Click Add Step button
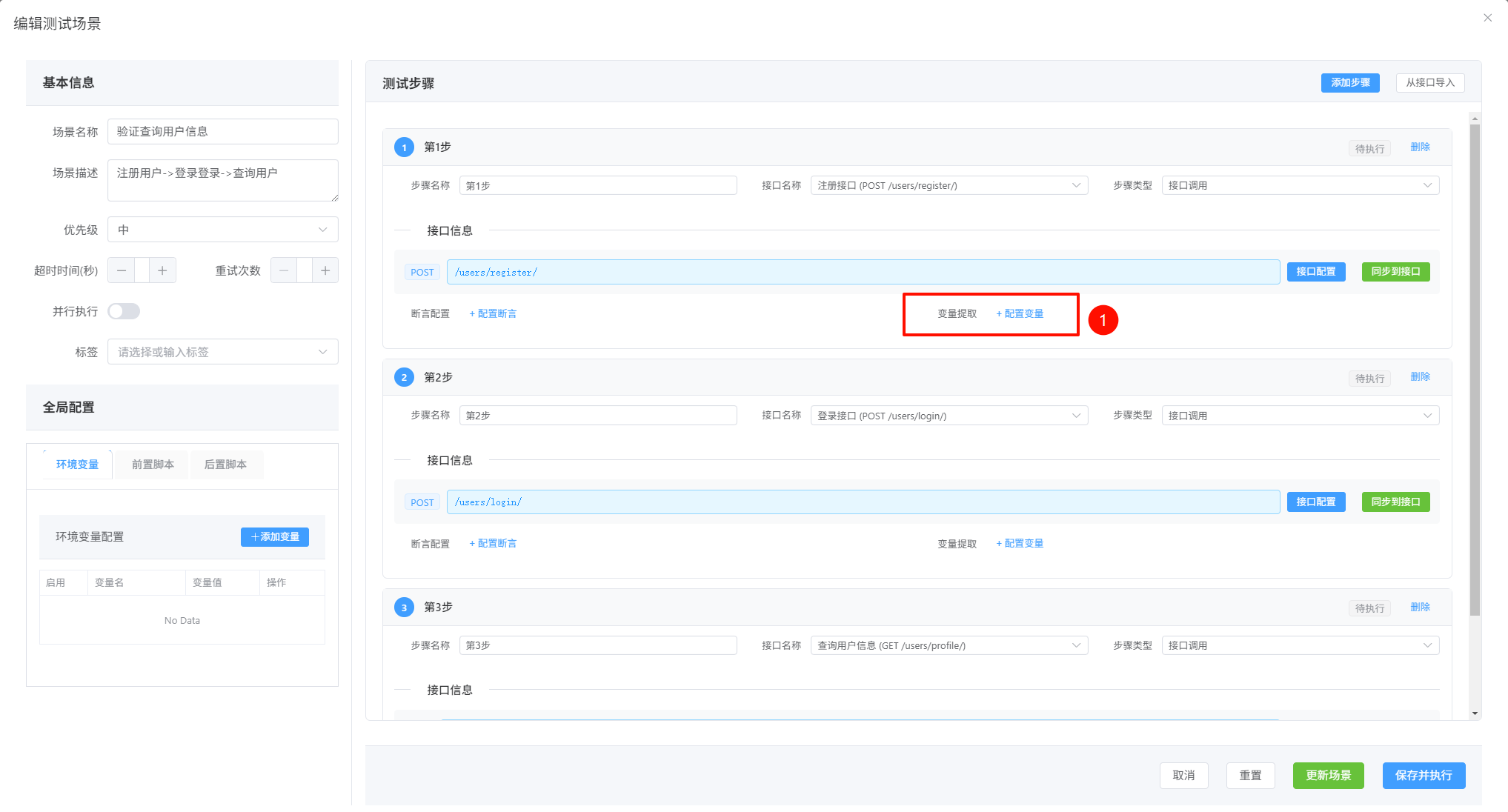Image resolution: width=1508 pixels, height=812 pixels. (x=1349, y=83)
